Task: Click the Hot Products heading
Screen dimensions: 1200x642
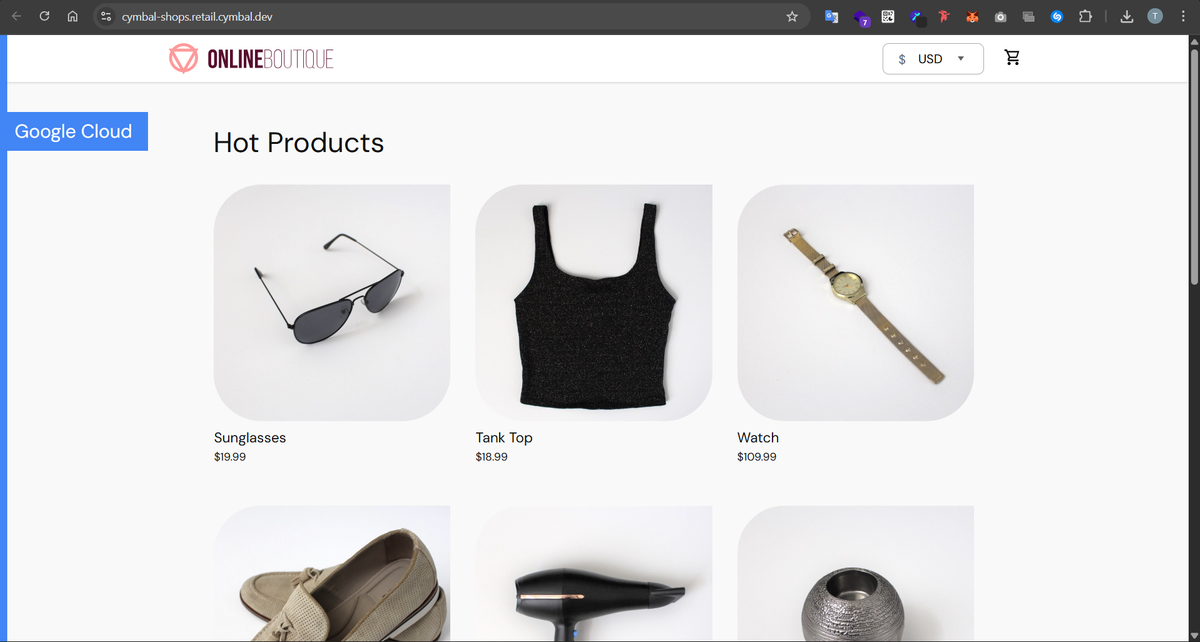Action: (x=299, y=143)
